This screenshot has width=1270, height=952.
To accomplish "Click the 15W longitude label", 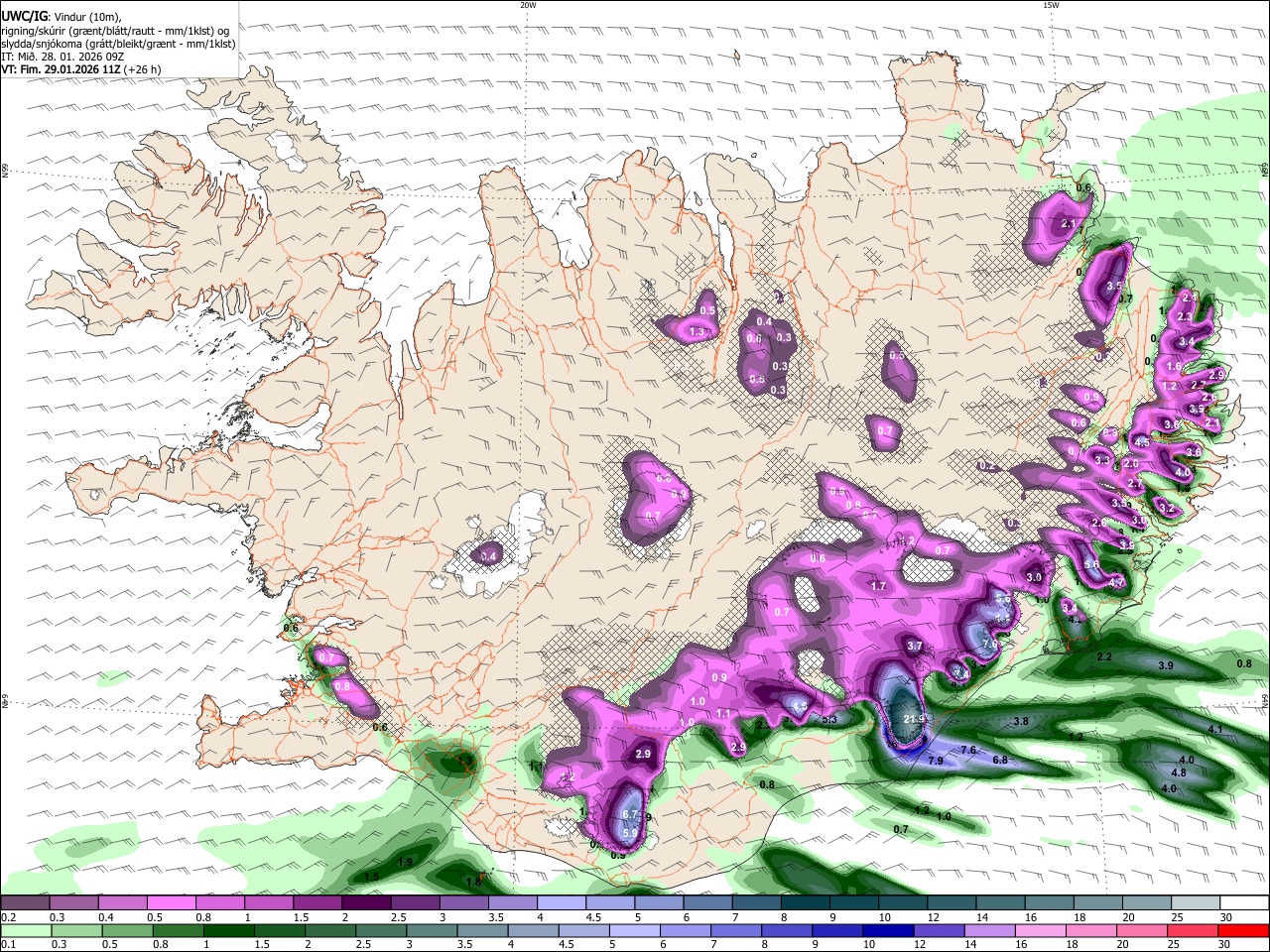I will (1051, 5).
